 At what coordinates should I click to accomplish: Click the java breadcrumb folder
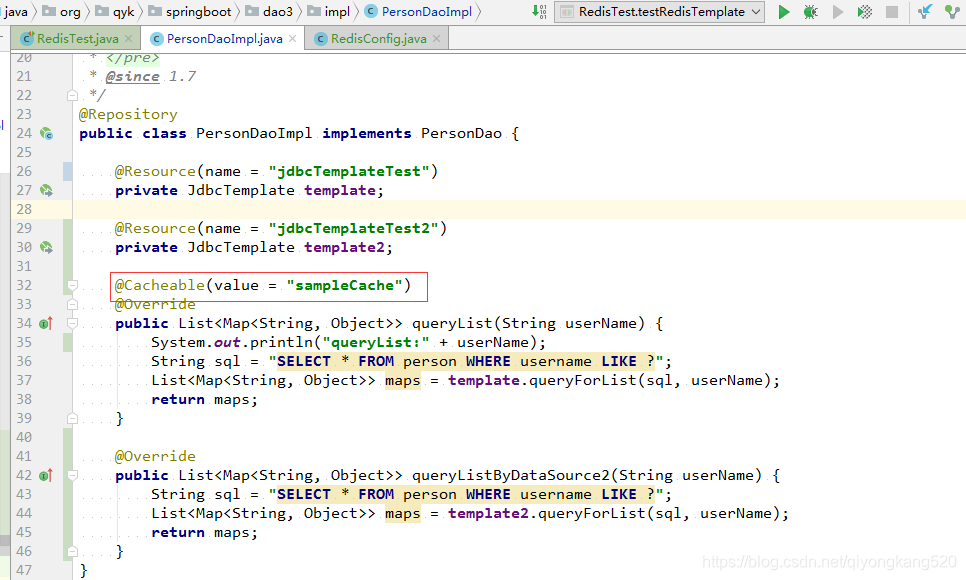15,12
